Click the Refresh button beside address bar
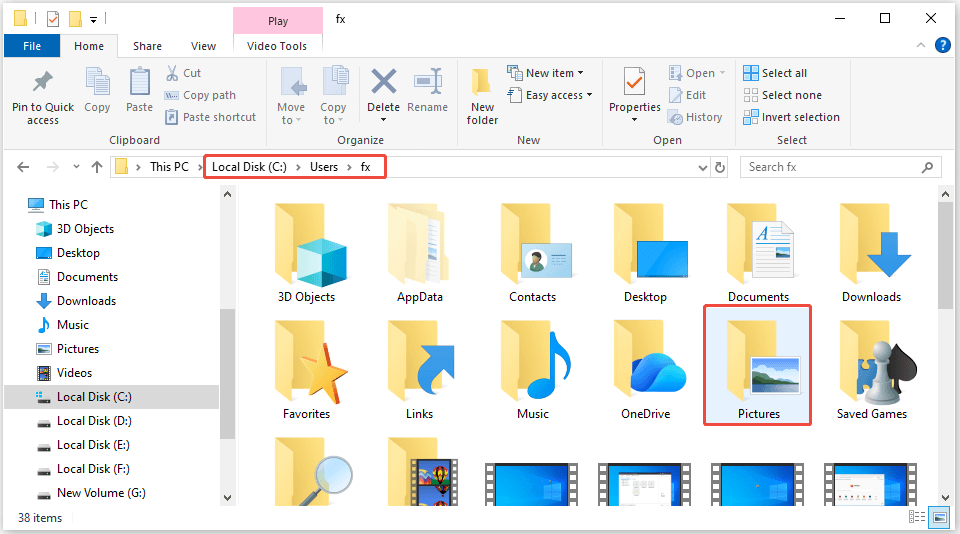960x534 pixels. [720, 167]
